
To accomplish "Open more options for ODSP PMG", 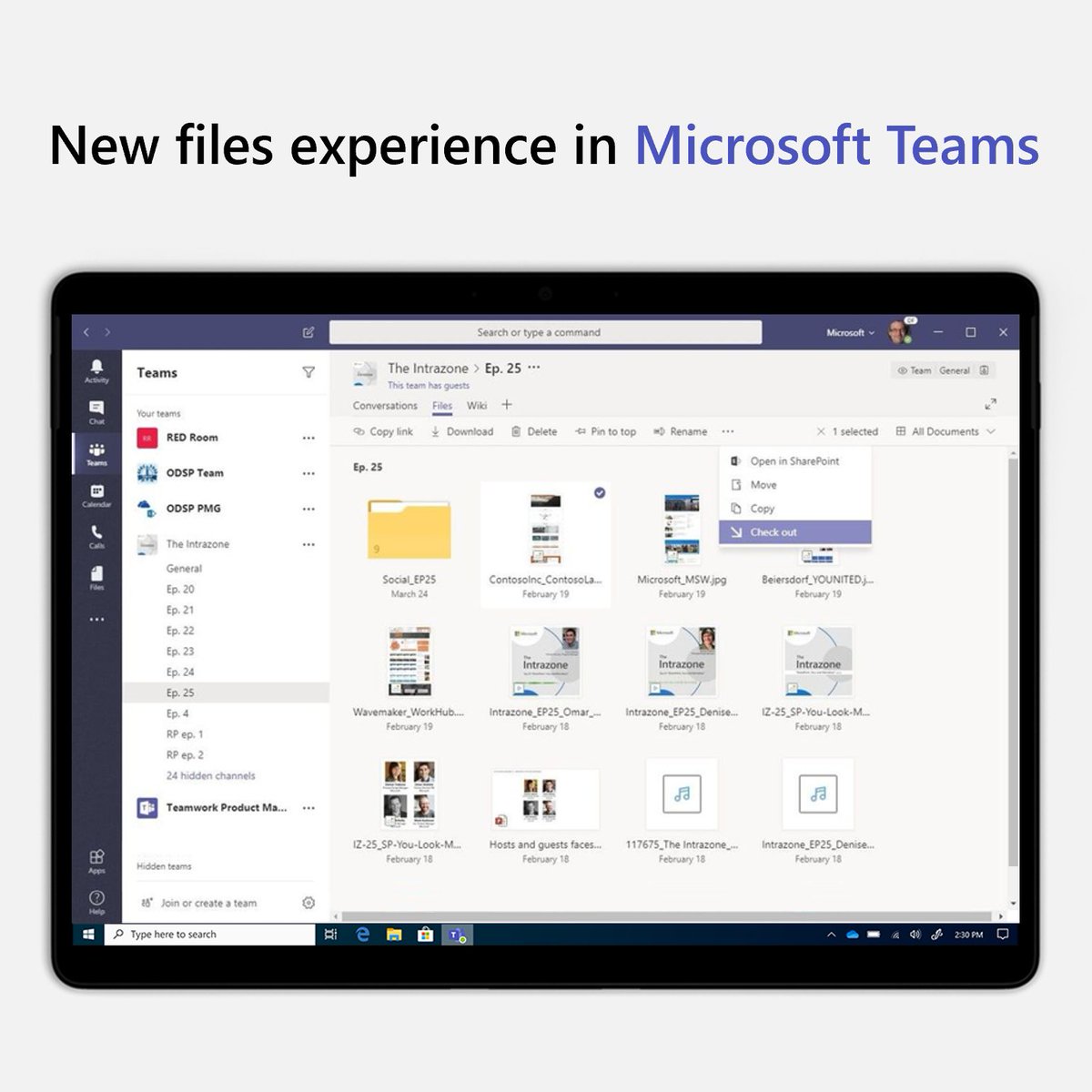I will point(308,509).
